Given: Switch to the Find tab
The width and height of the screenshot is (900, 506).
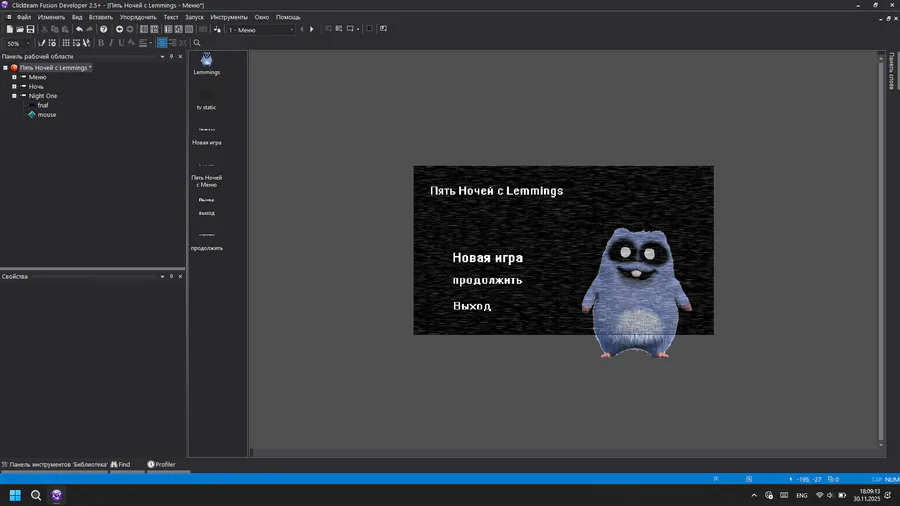Looking at the screenshot, I should coord(121,465).
